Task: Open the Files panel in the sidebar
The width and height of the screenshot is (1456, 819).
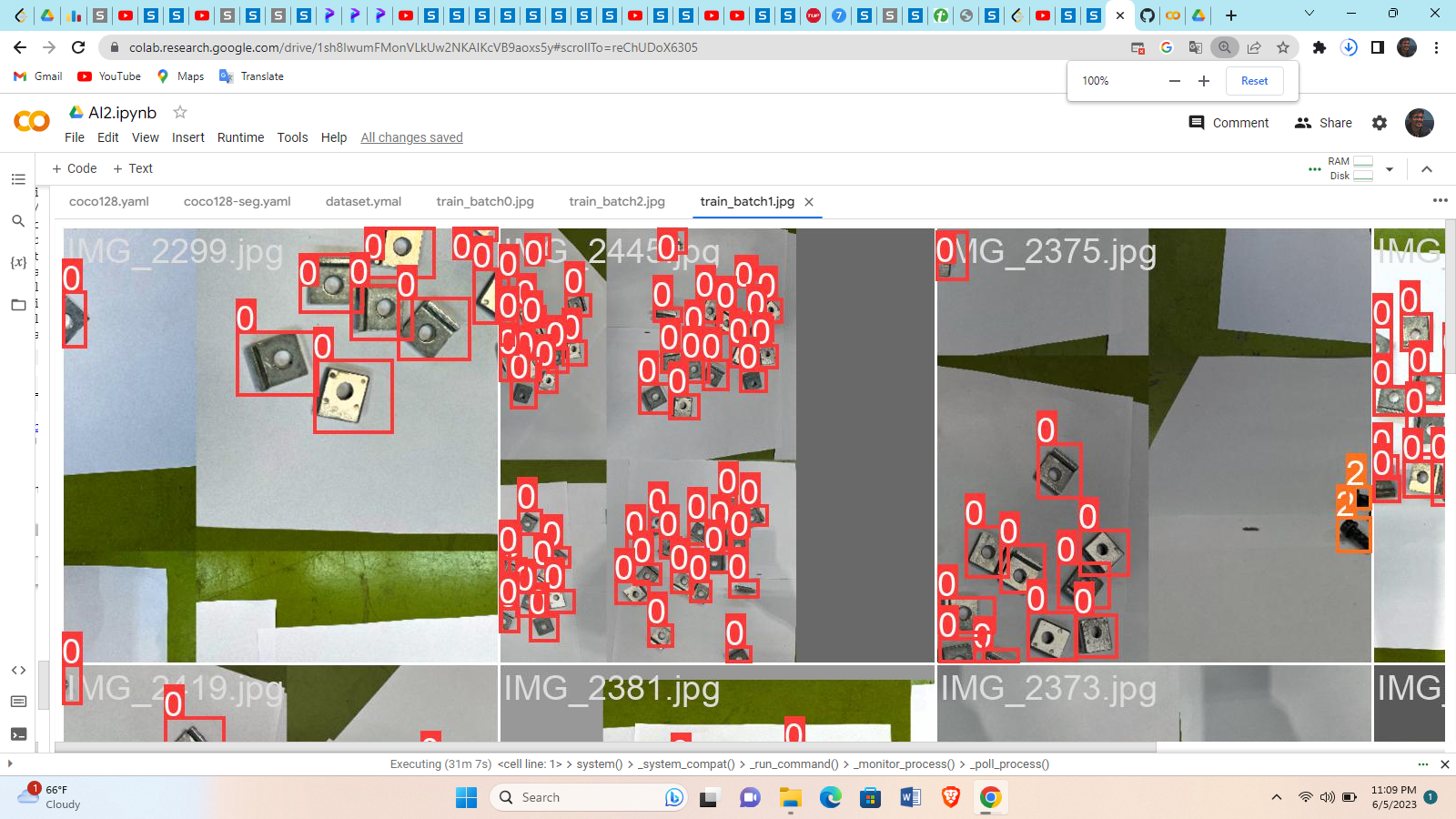Action: 18,305
